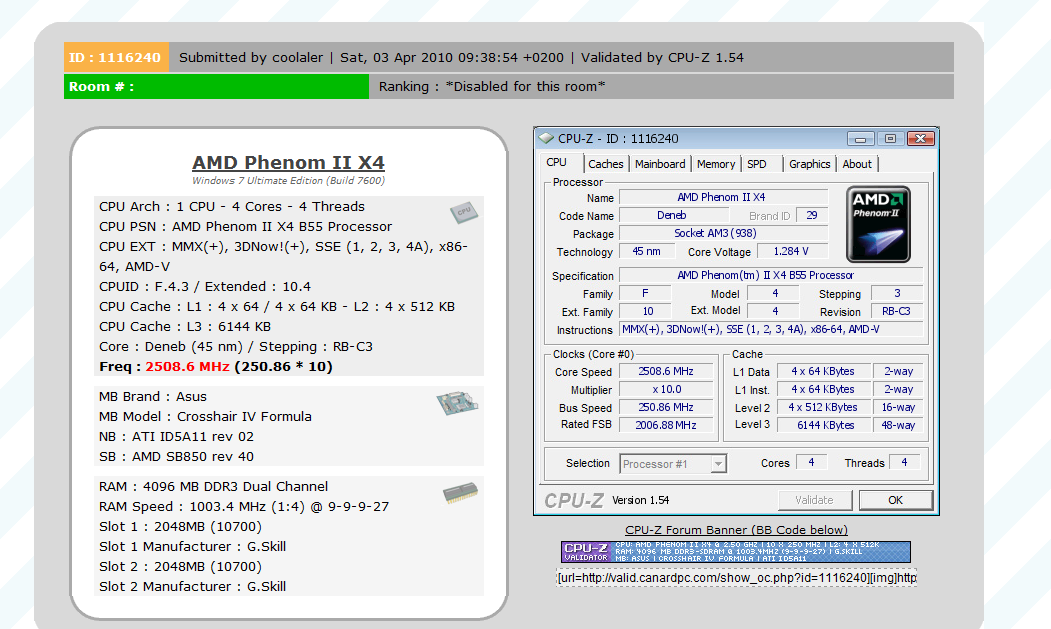Click the CPU-Z Validator forum banner image

pyautogui.click(x=736, y=552)
